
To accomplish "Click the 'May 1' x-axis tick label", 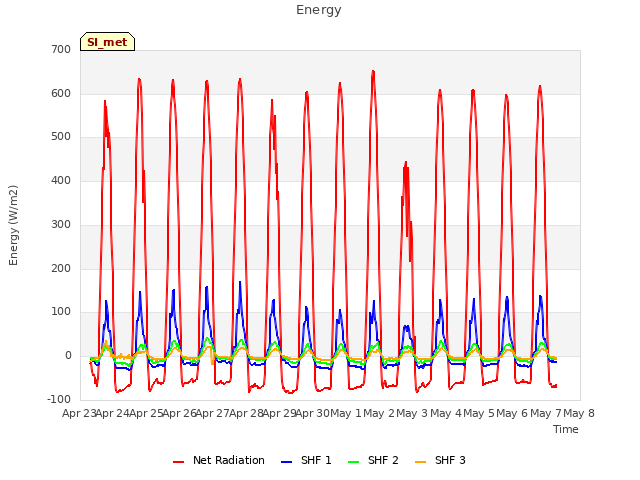I will tap(346, 413).
